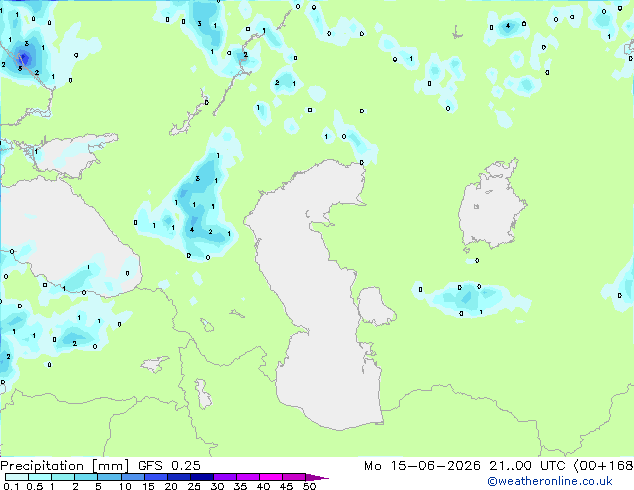Choose the 20–25 mm legend color swatch

pos(179,477)
